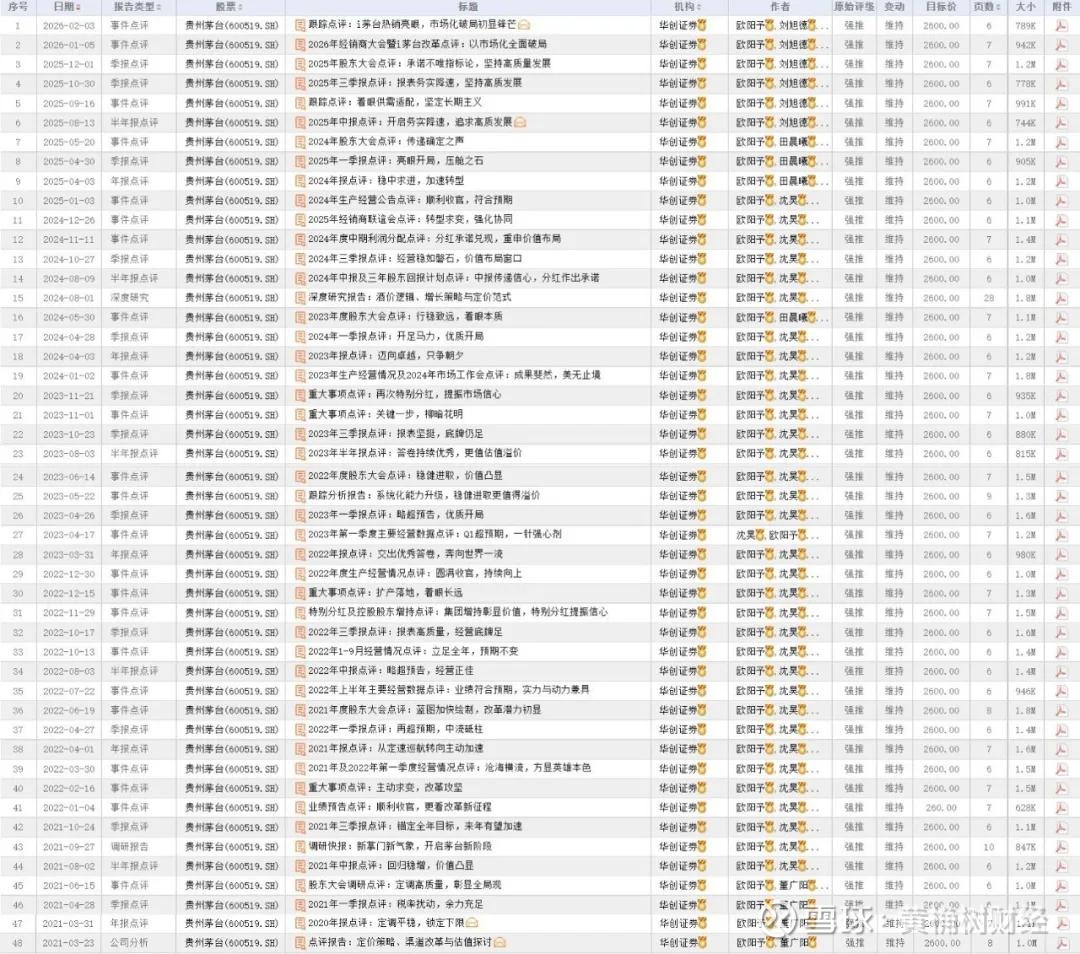Open report 2023年半年报点评：答卷持续优秀
Viewport: 1080px width, 954px height.
tap(415, 454)
